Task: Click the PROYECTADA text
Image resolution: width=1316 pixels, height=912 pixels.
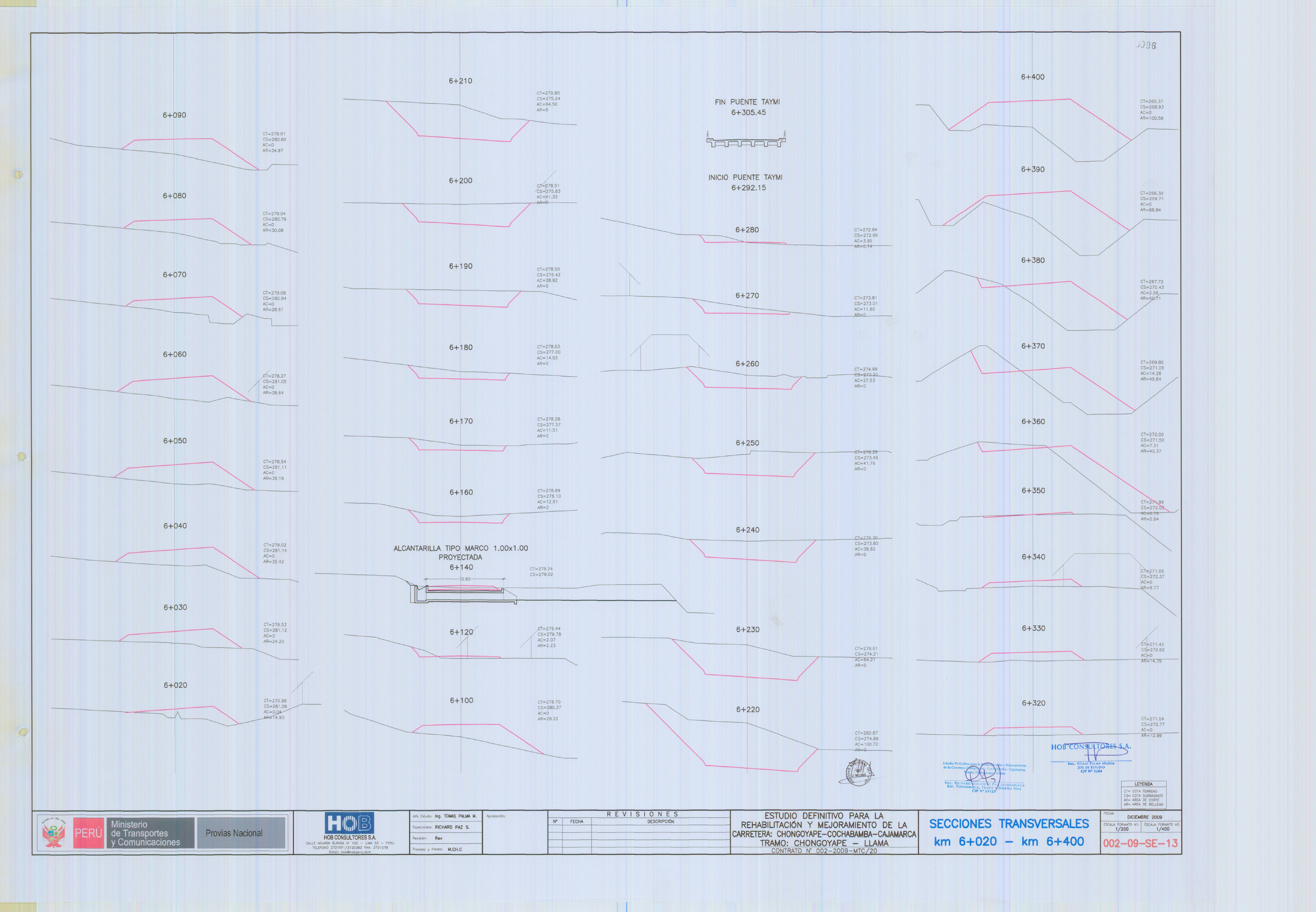Action: click(460, 557)
